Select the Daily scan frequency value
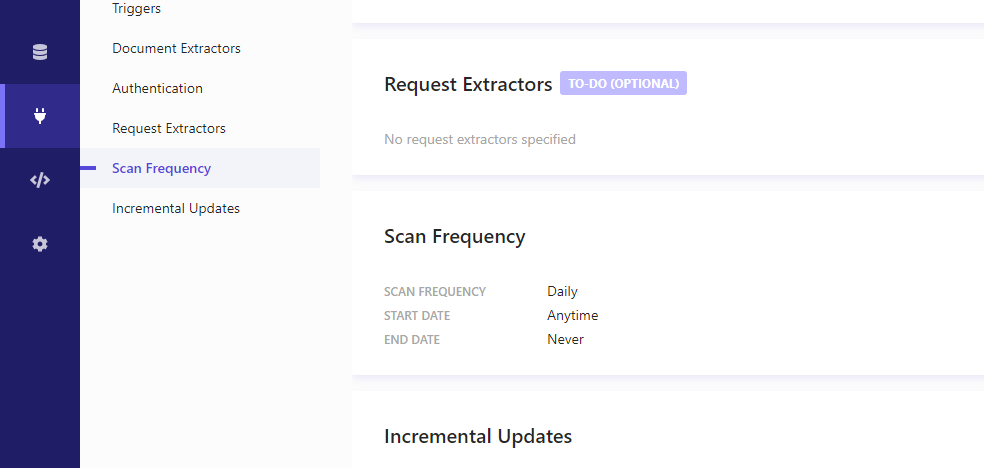This screenshot has width=984, height=468. [x=562, y=291]
